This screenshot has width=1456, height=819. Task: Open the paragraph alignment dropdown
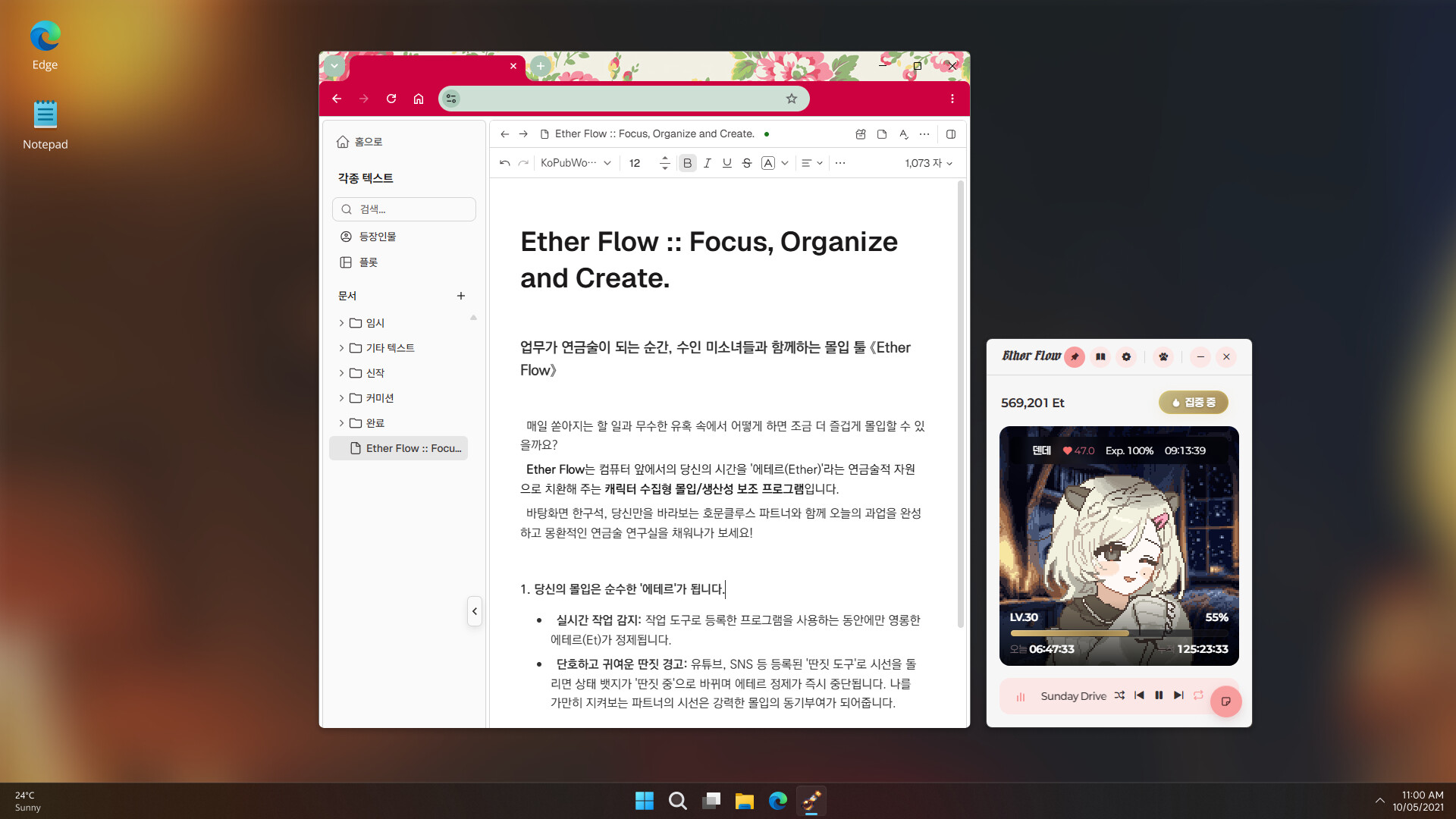[x=812, y=163]
